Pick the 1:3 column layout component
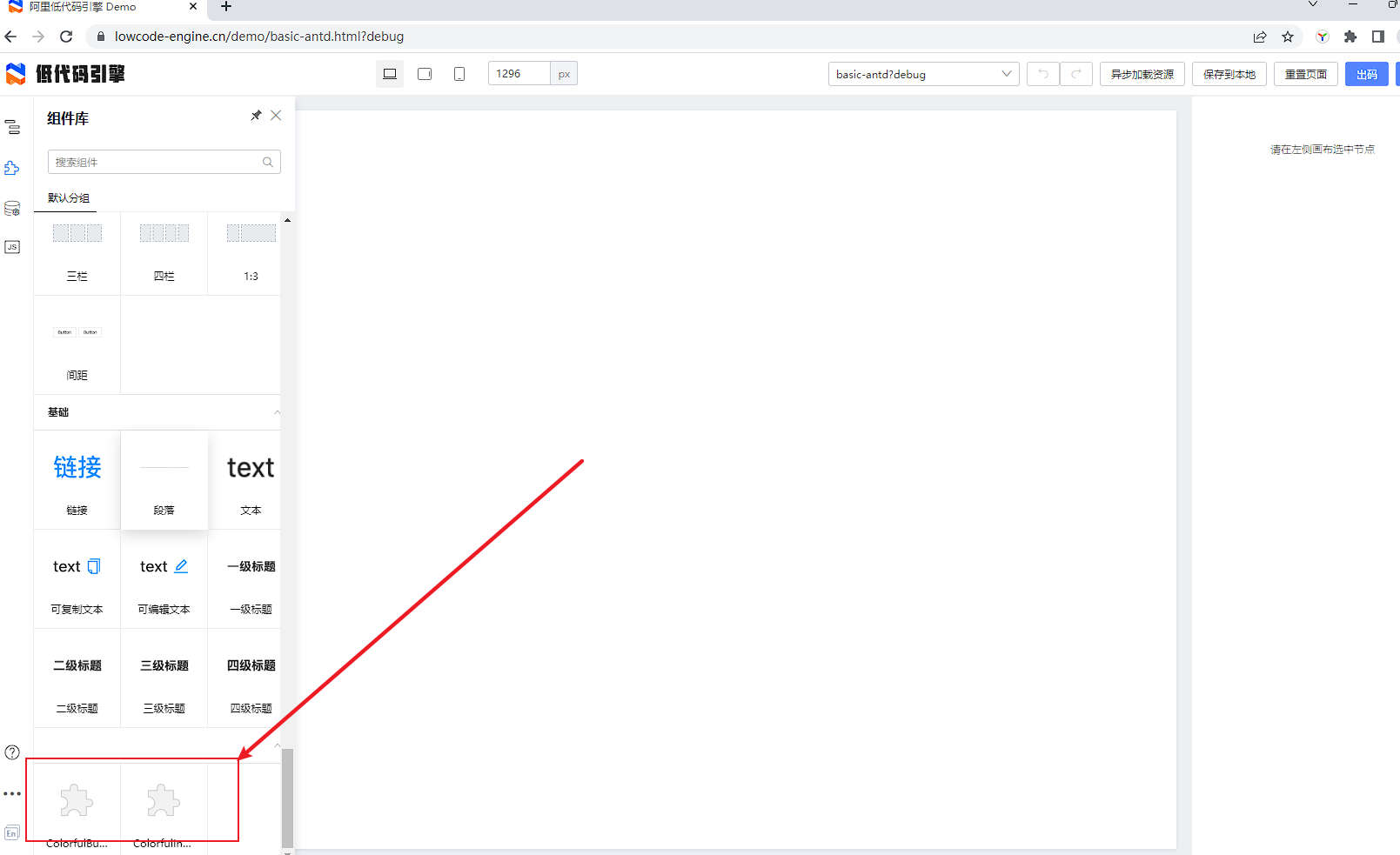The width and height of the screenshot is (1400, 855). click(244, 253)
